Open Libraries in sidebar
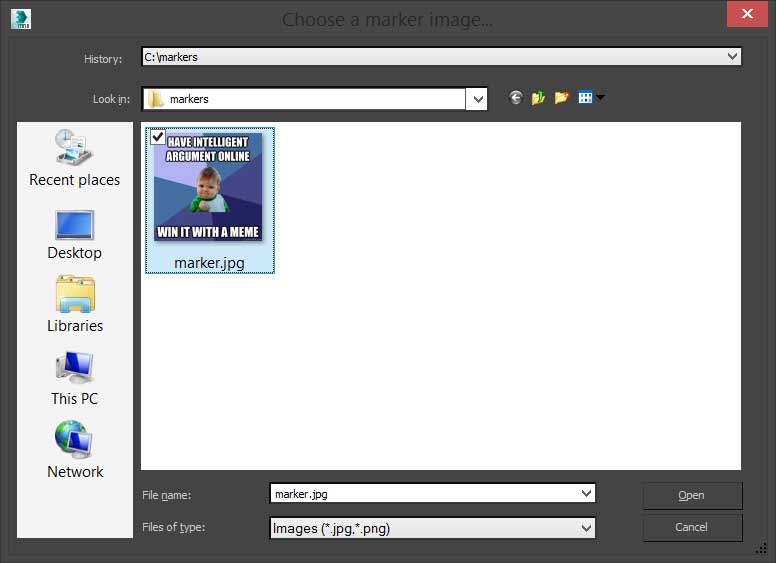This screenshot has height=563, width=776. [75, 304]
